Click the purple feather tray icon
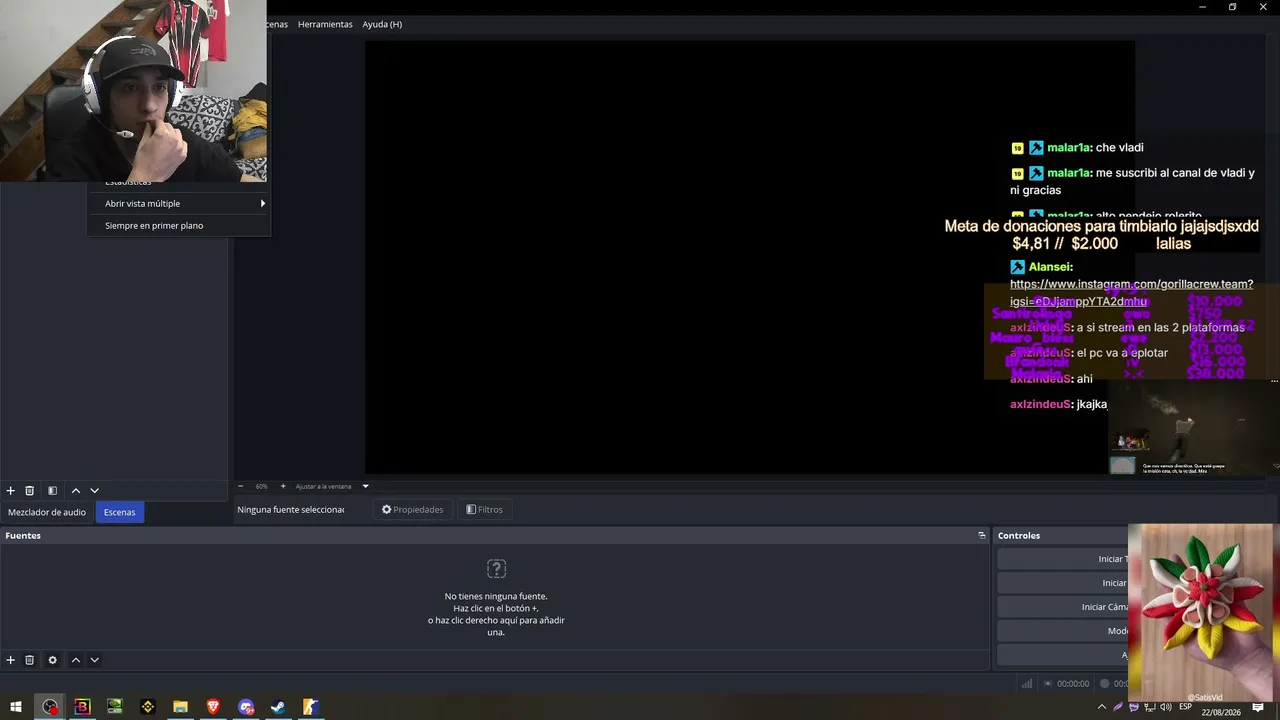The height and width of the screenshot is (720, 1280). pos(1119,707)
